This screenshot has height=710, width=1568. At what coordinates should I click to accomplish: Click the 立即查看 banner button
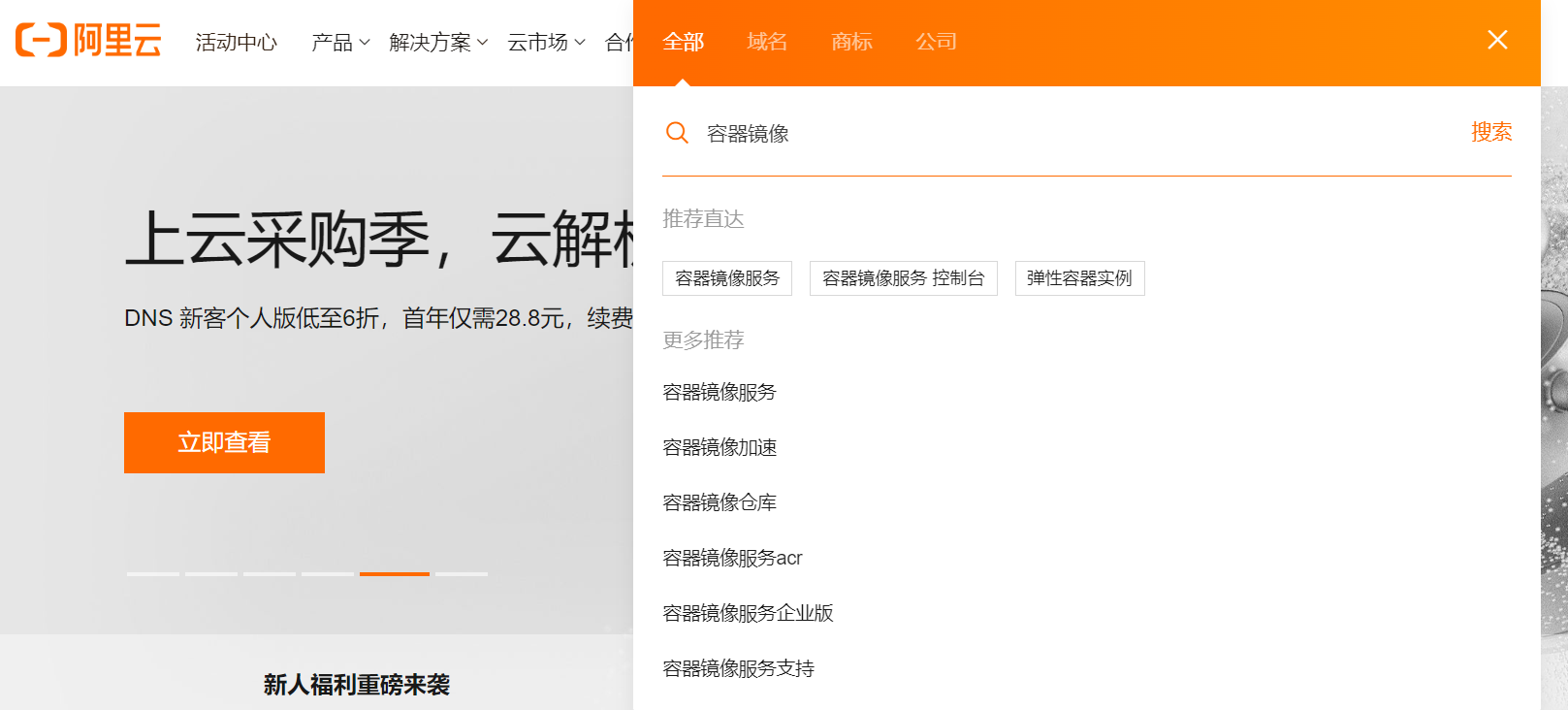point(224,442)
